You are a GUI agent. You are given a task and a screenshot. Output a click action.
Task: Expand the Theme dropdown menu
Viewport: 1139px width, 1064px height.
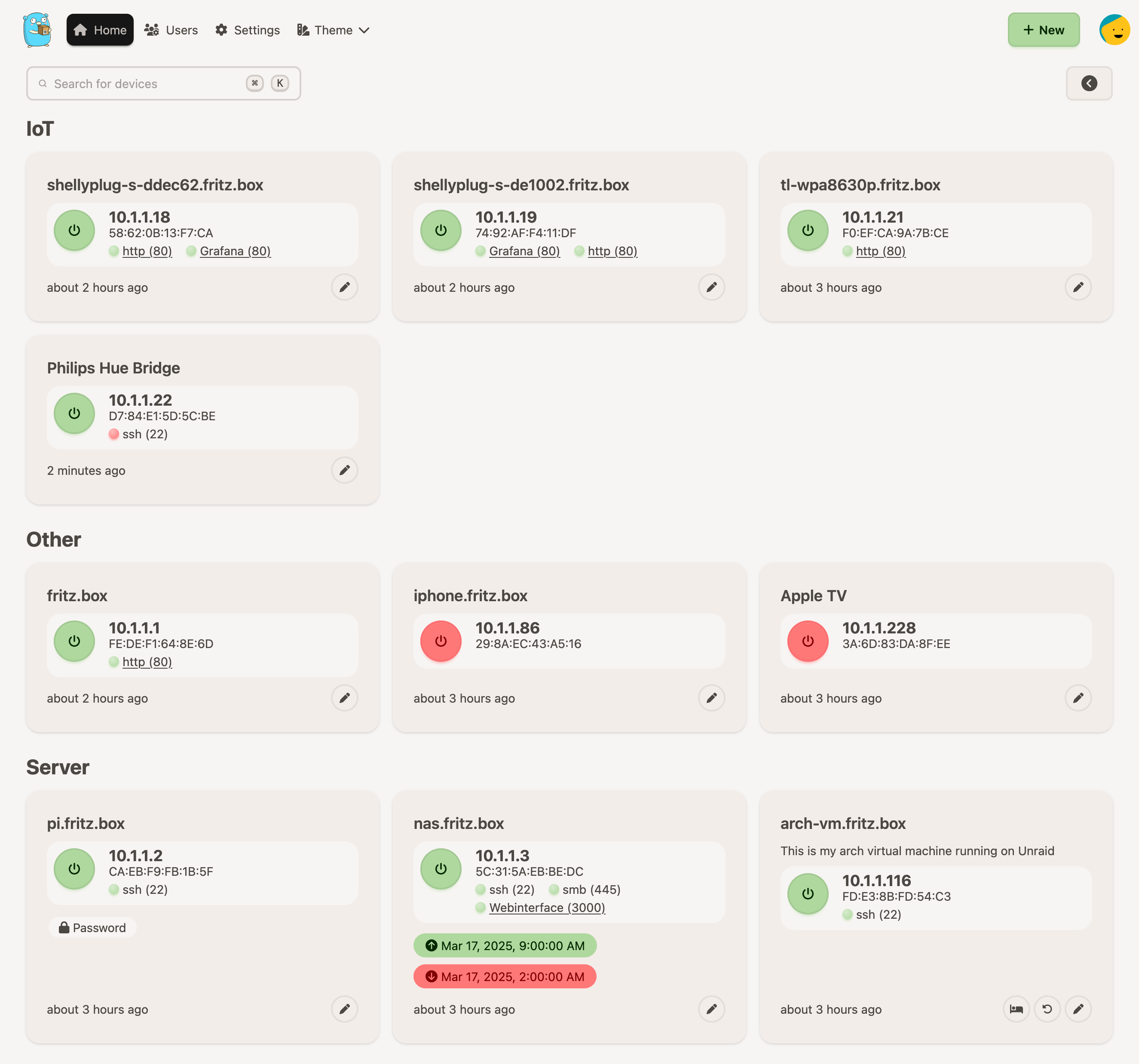coord(334,30)
